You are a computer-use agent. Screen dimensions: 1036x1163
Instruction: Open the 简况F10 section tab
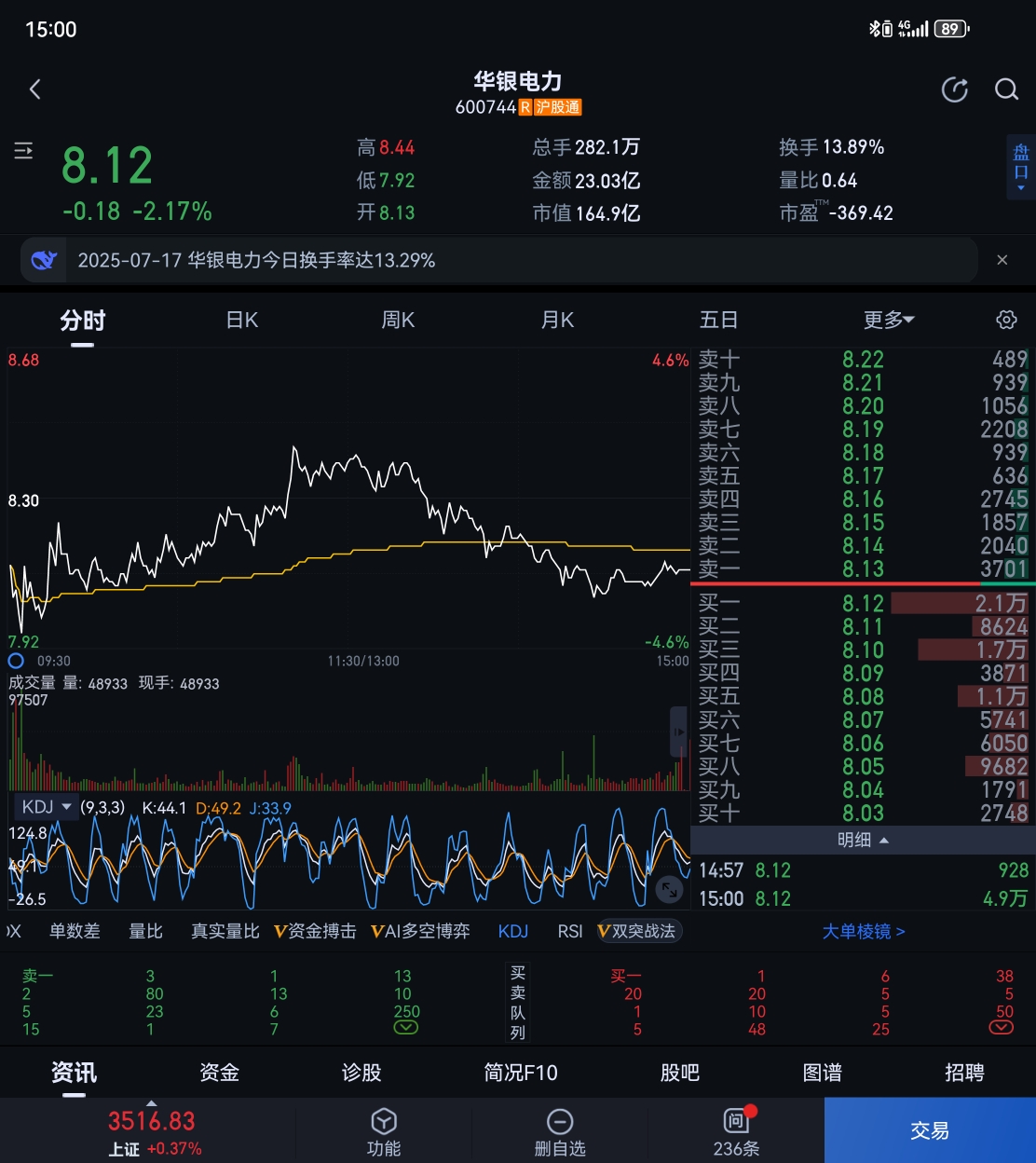click(520, 1073)
